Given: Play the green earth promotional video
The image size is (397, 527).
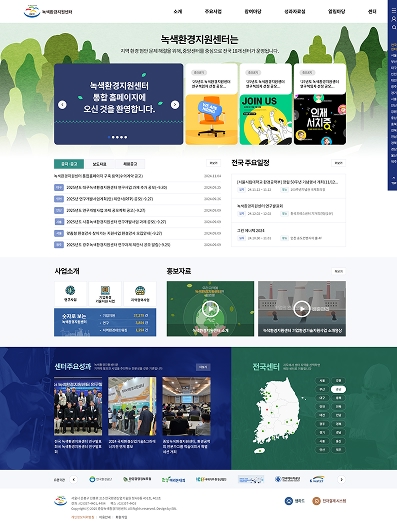Looking at the screenshot, I should pyautogui.click(x=210, y=309).
